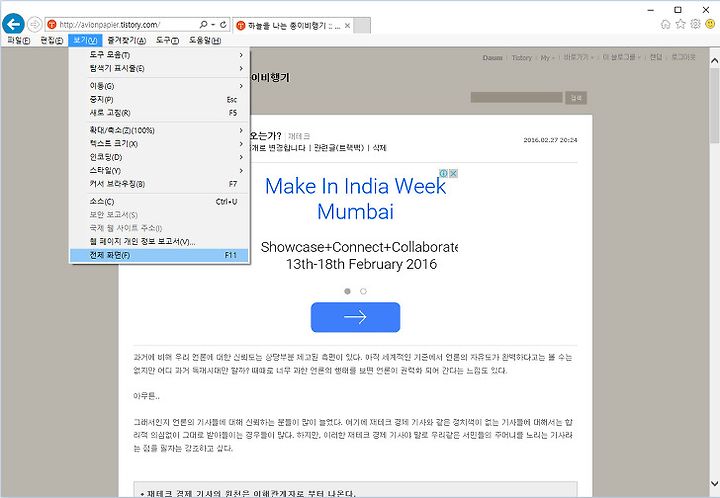Viewport: 720px width, 498px height.
Task: Click the 관련글(트랙백) link
Action: 339,148
